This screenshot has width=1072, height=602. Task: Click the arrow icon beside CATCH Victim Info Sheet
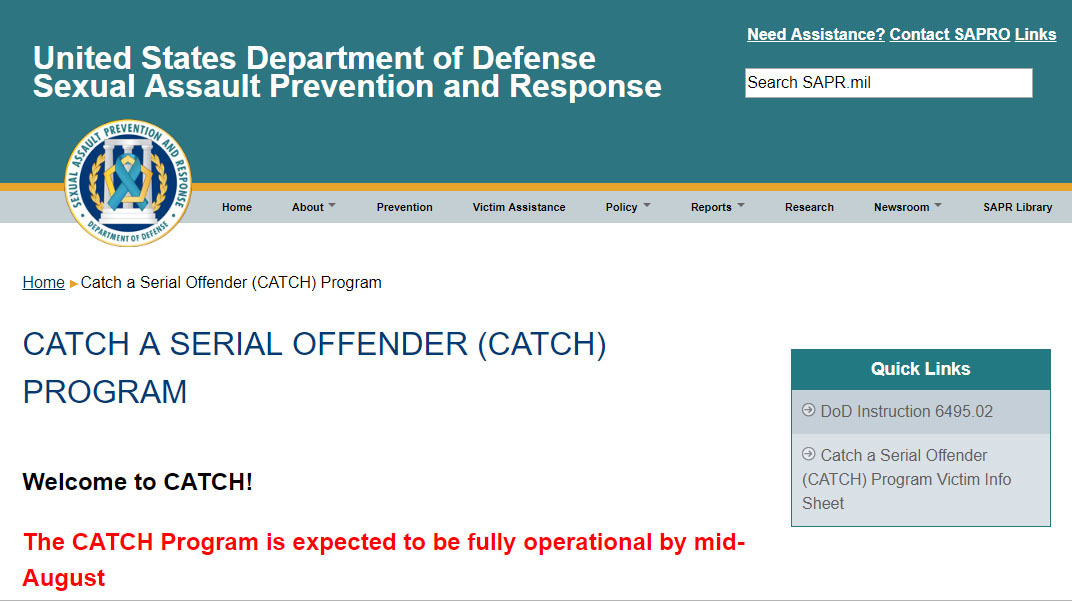(807, 455)
